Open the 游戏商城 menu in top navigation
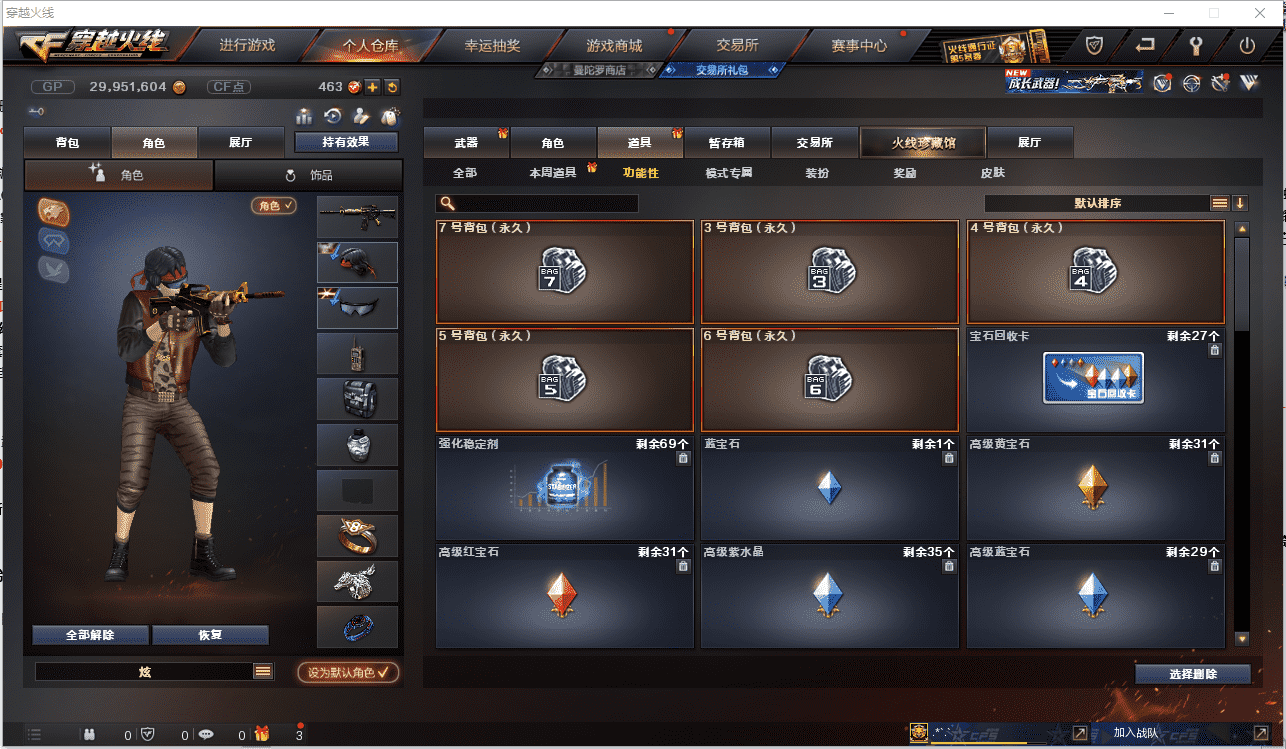This screenshot has height=749, width=1286. click(614, 46)
